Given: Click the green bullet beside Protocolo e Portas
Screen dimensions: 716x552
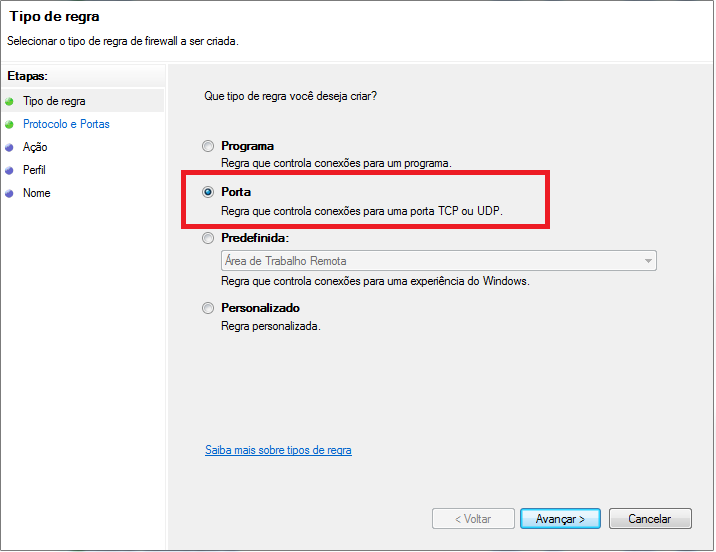Looking at the screenshot, I should click(10, 125).
